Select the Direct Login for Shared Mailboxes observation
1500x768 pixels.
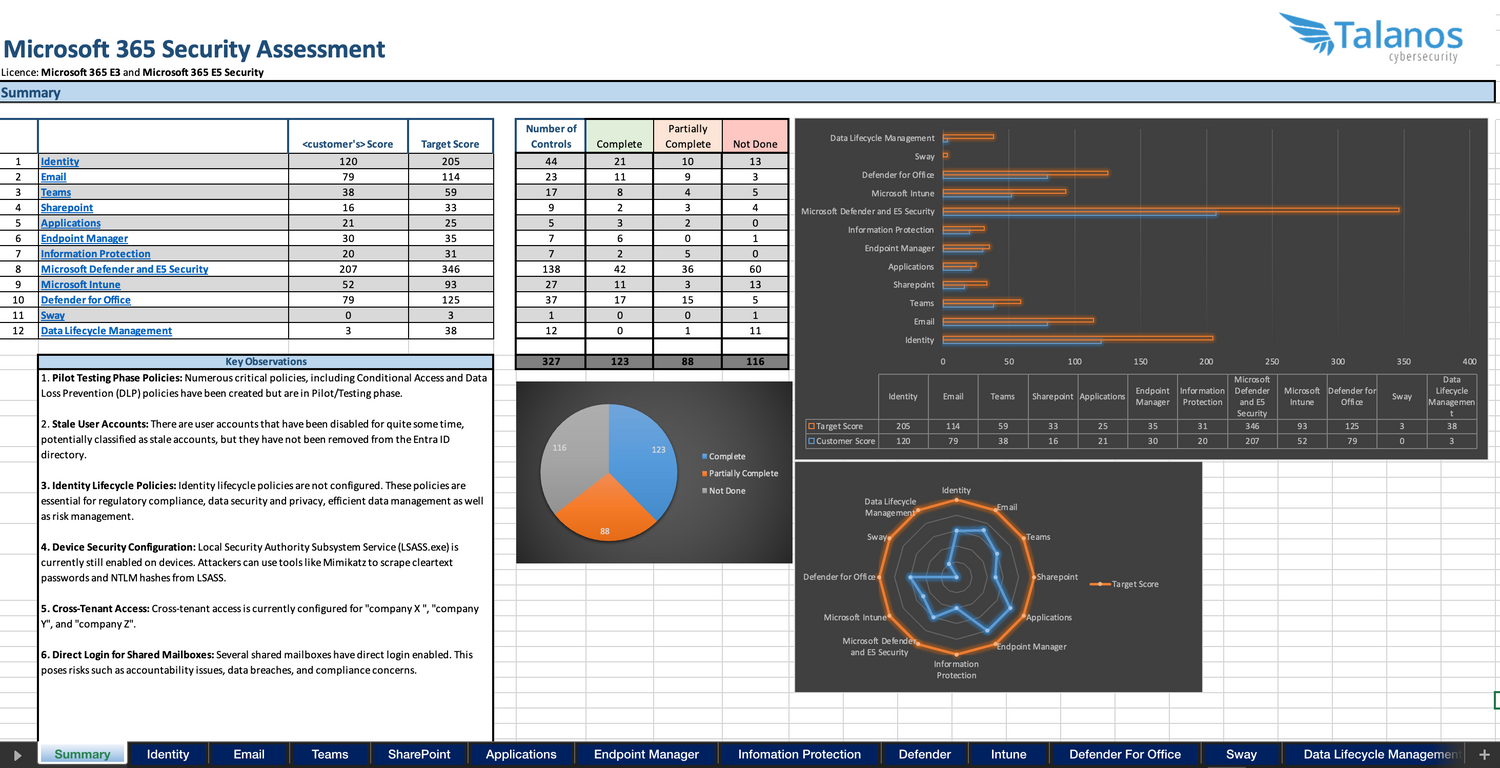pos(257,662)
